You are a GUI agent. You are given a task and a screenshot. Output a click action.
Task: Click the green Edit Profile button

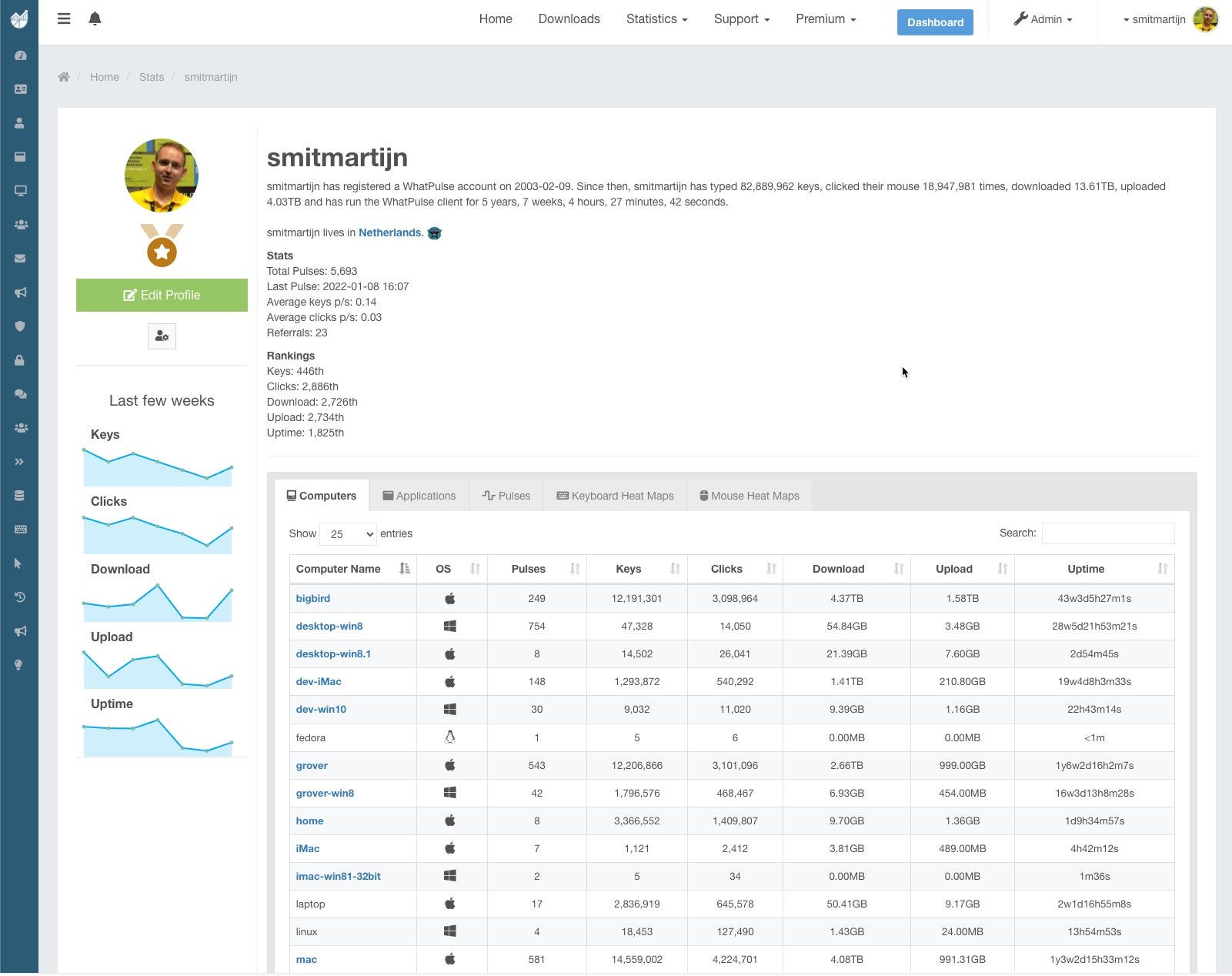pyautogui.click(x=162, y=295)
